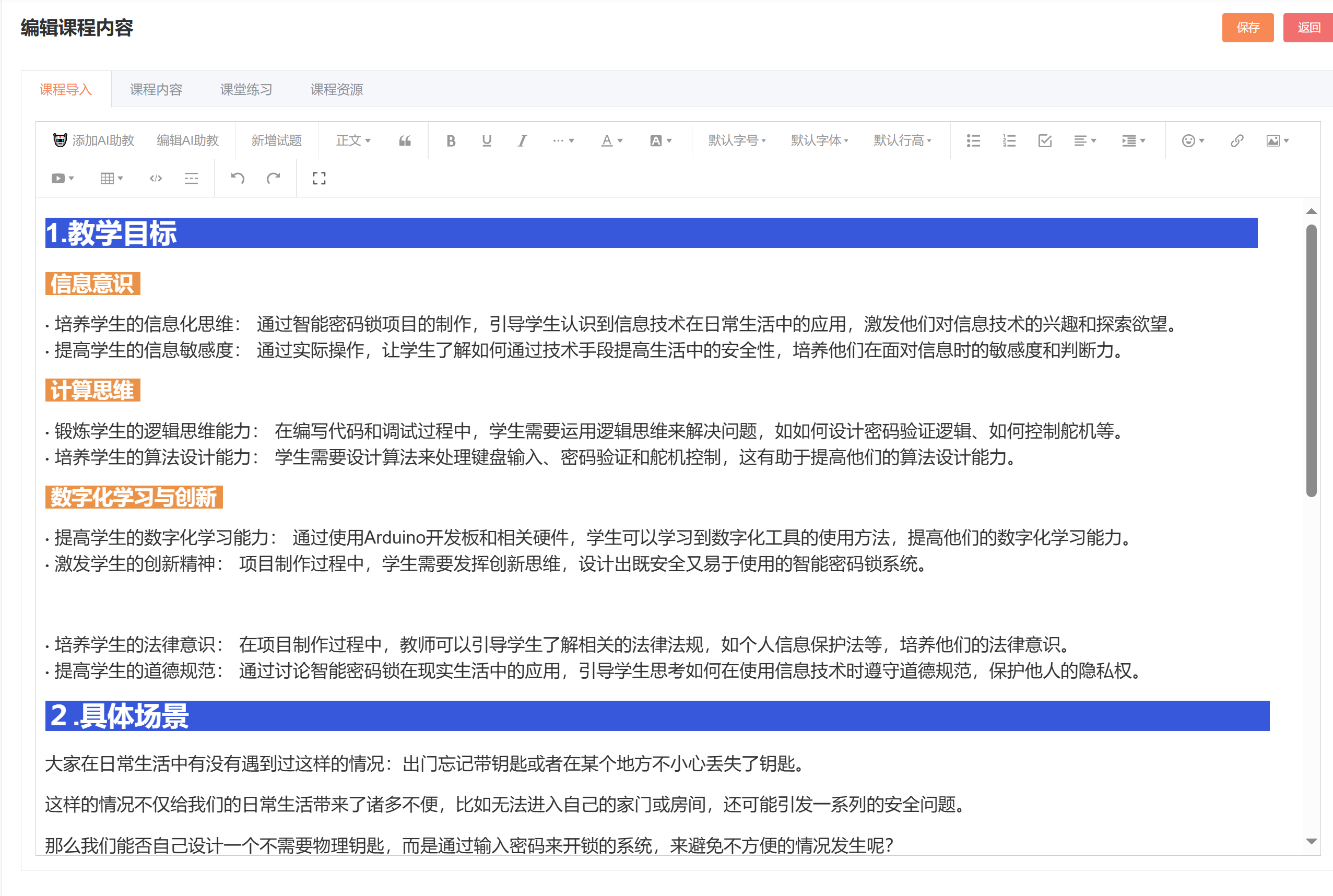
Task: Insert a code block
Action: [x=156, y=178]
